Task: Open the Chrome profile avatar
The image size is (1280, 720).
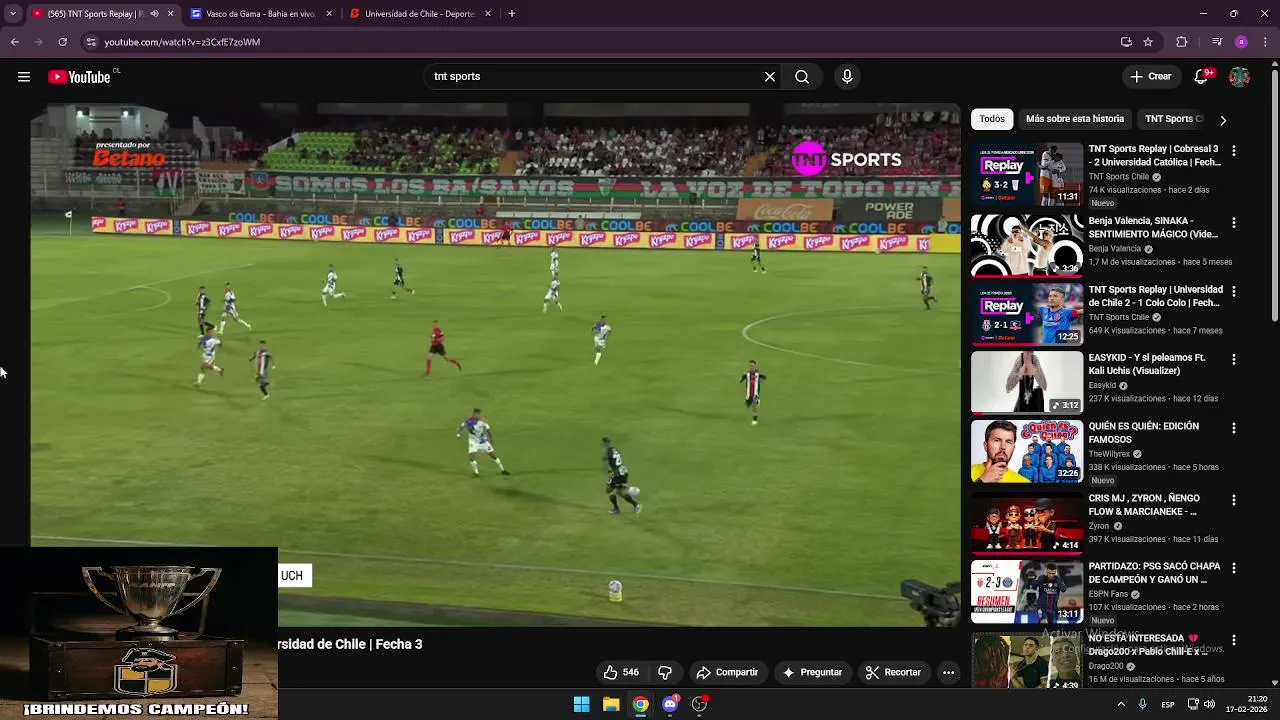Action: [x=1241, y=42]
